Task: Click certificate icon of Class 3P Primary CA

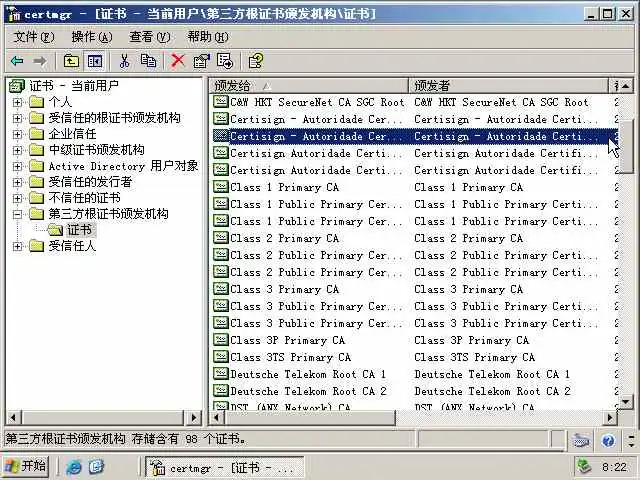Action: coord(220,340)
